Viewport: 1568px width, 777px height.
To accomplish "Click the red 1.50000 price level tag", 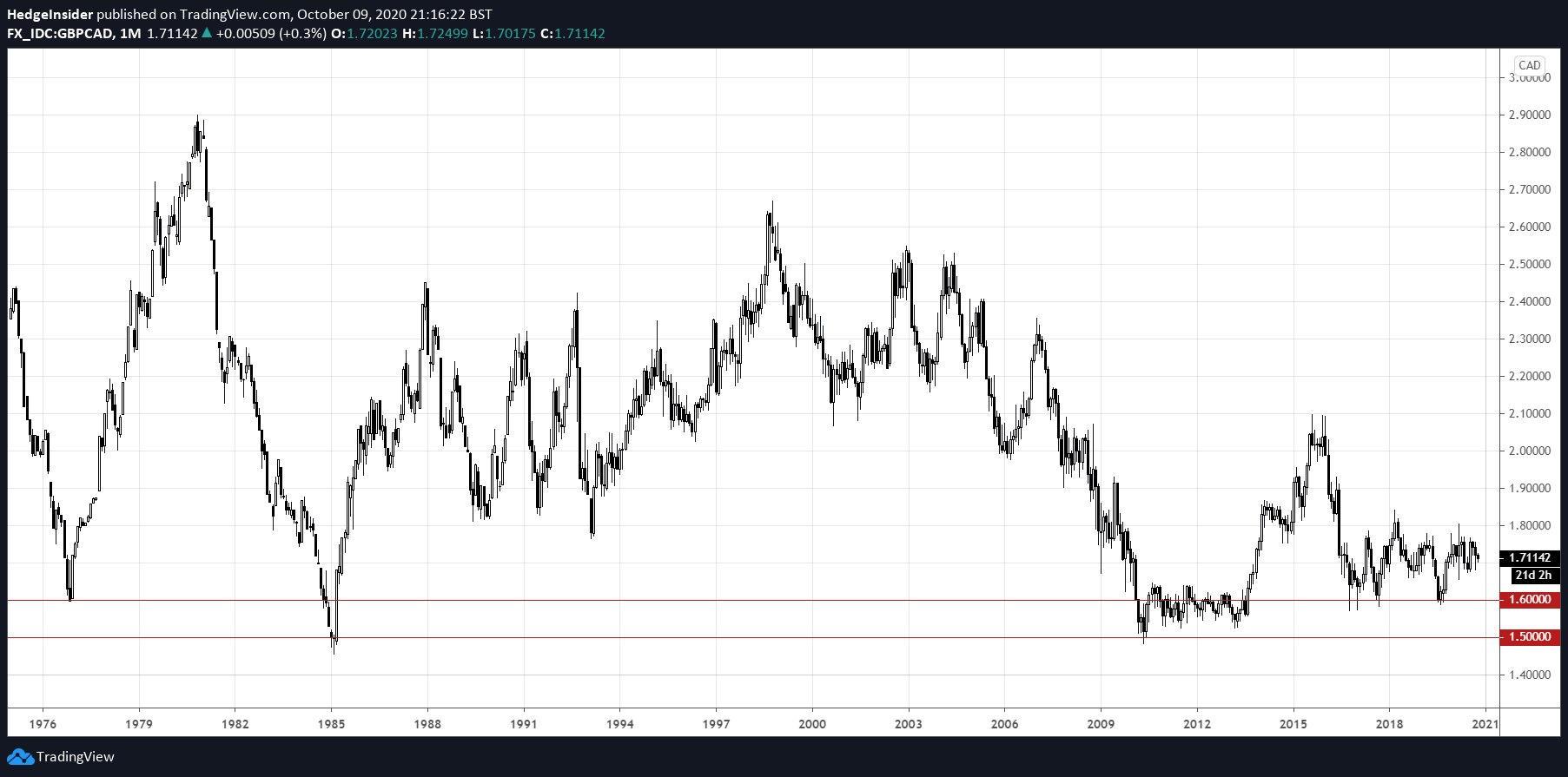I will click(1530, 636).
